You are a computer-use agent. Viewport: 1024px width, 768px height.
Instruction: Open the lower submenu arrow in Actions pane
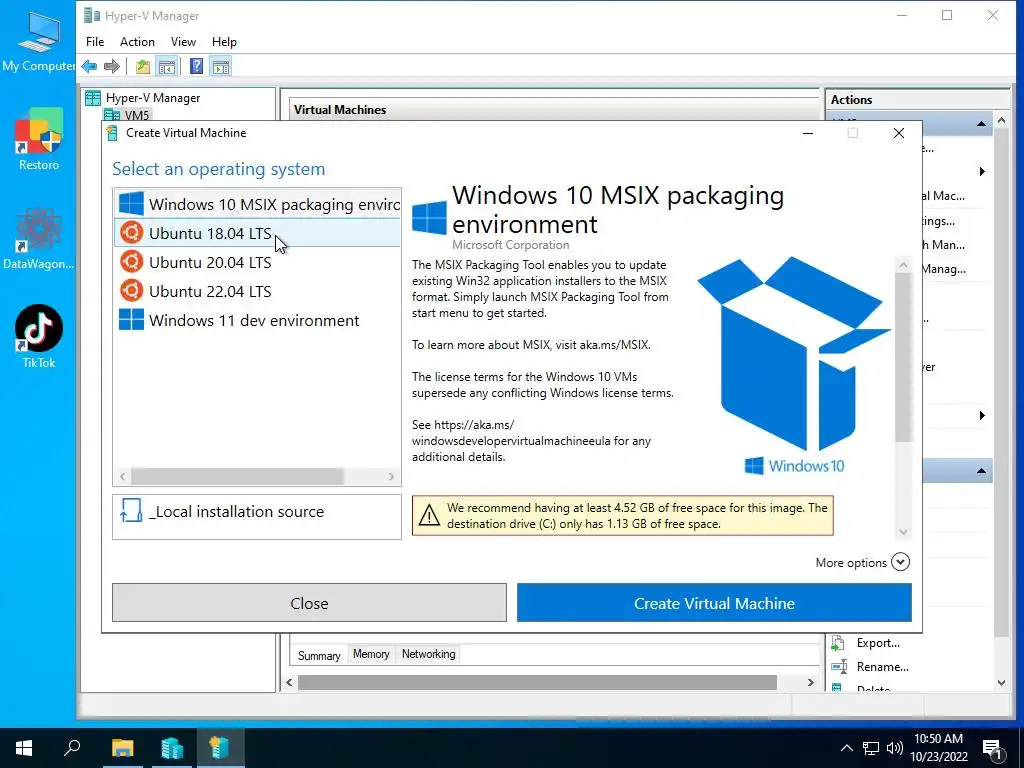click(x=982, y=415)
